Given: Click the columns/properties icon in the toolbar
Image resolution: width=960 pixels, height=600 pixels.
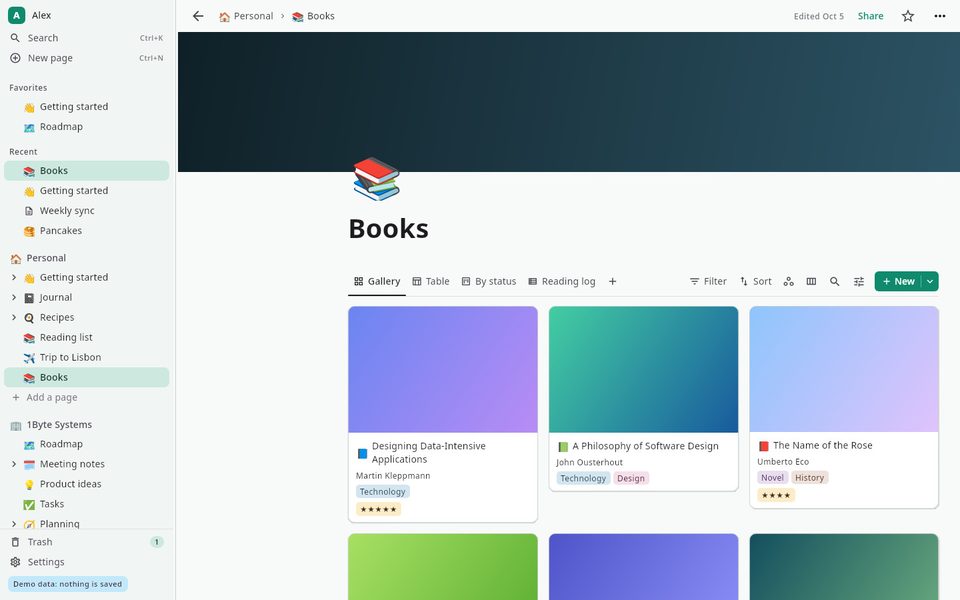Looking at the screenshot, I should [811, 282].
